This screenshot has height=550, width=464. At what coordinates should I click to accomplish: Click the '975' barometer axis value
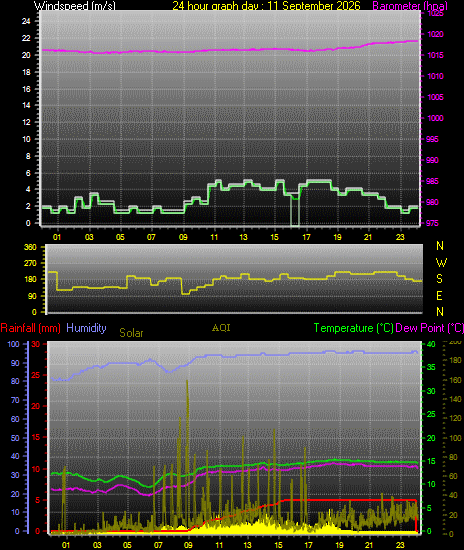pos(432,223)
